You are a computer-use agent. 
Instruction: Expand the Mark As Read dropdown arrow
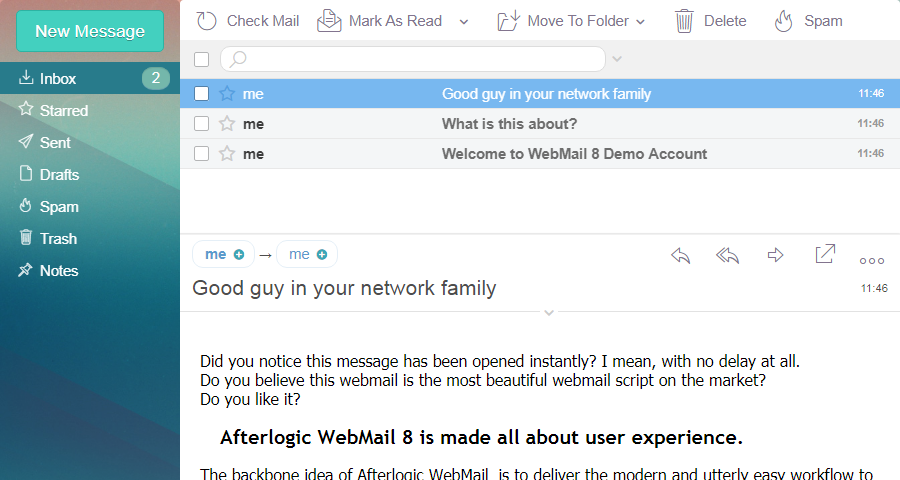[464, 21]
